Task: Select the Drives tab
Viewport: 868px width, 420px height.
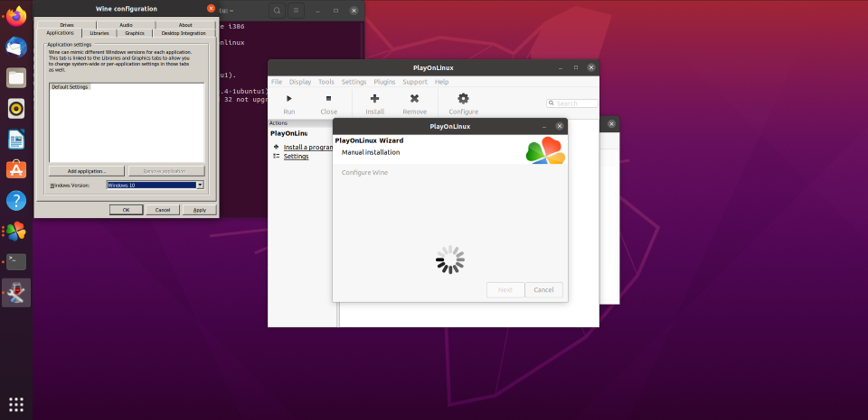Action: pyautogui.click(x=66, y=24)
